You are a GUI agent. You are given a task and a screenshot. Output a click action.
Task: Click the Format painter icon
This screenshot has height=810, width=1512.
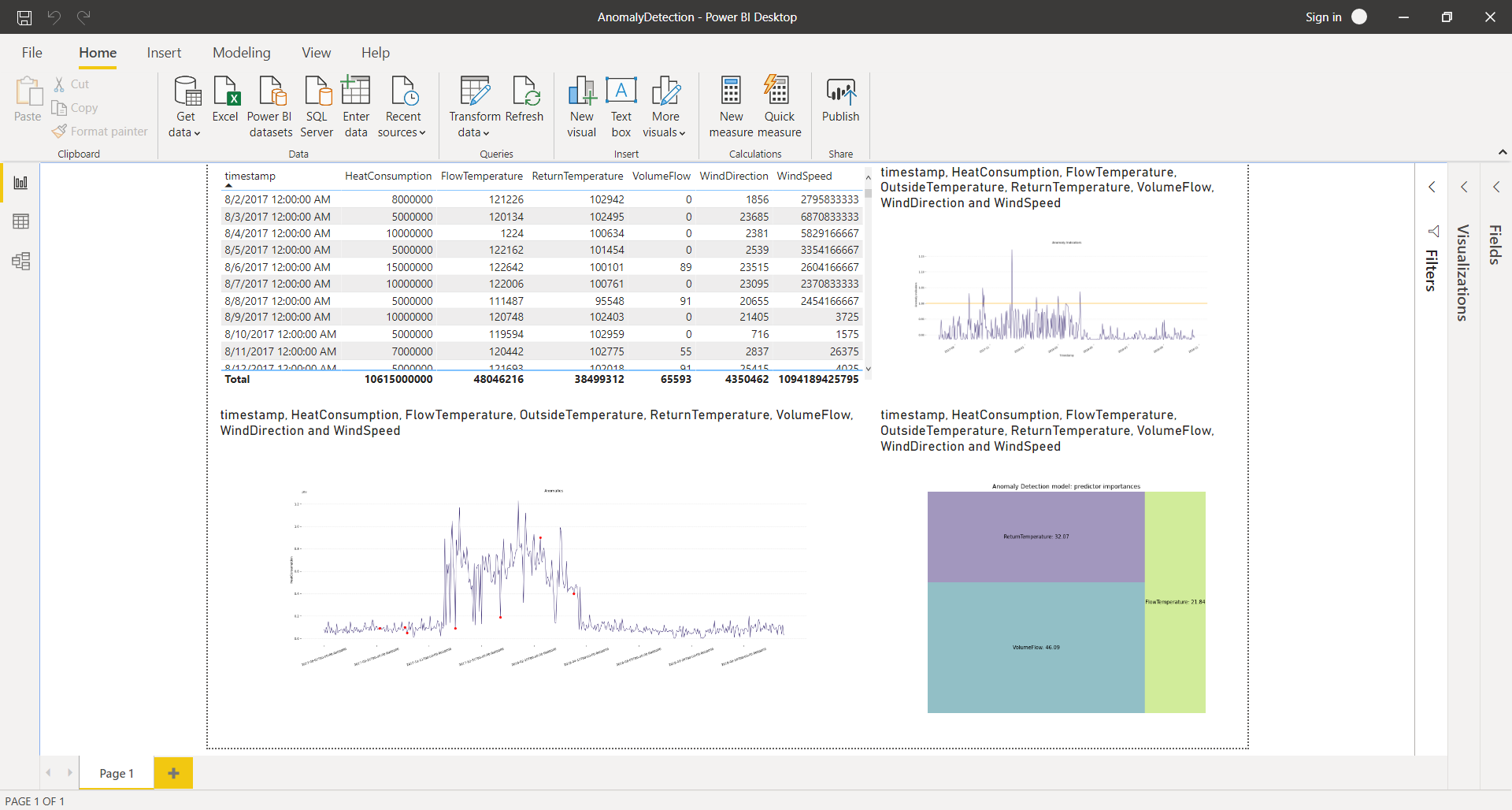(59, 132)
